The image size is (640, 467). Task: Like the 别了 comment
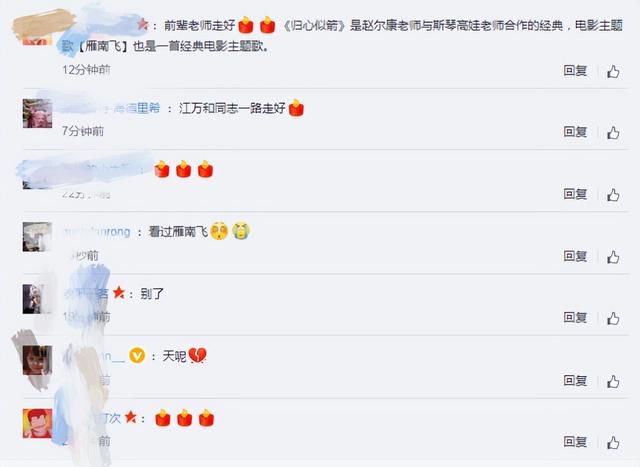[x=613, y=318]
